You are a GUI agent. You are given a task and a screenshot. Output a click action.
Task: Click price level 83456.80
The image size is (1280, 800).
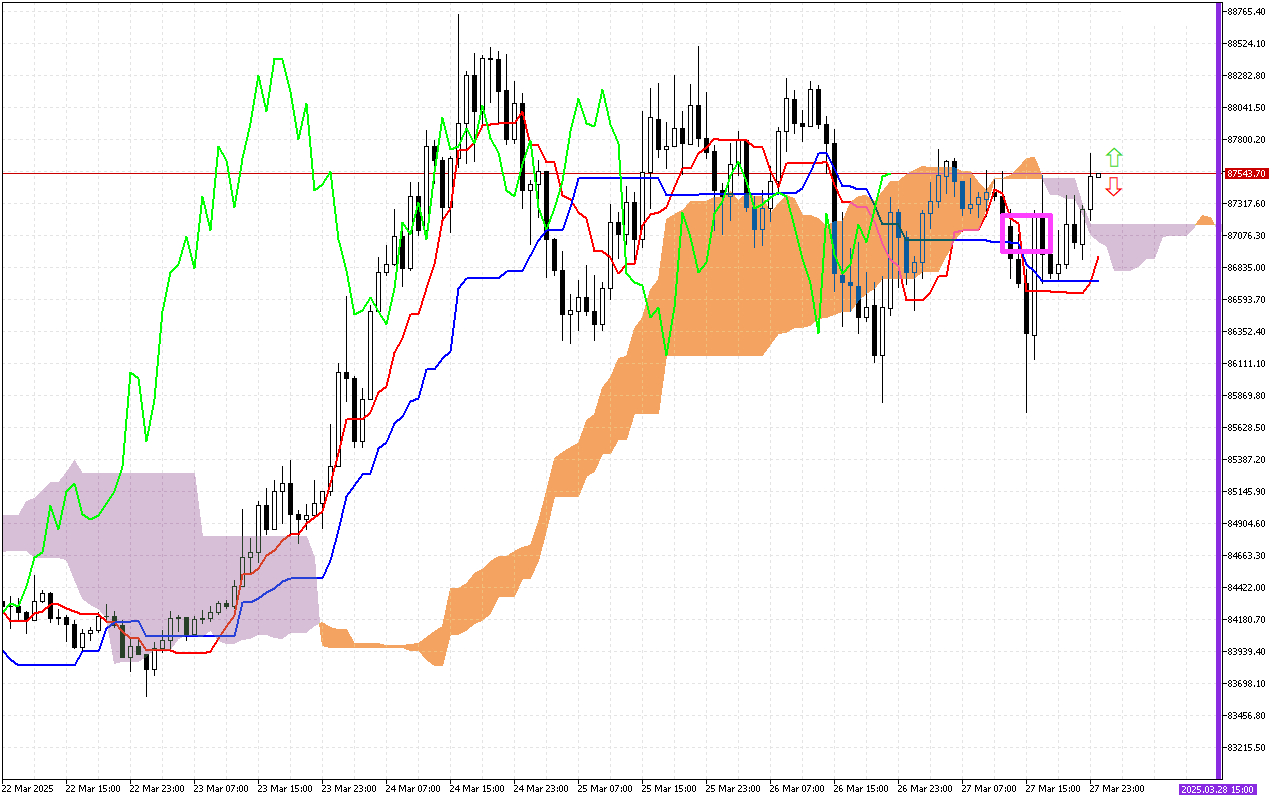(x=1246, y=716)
